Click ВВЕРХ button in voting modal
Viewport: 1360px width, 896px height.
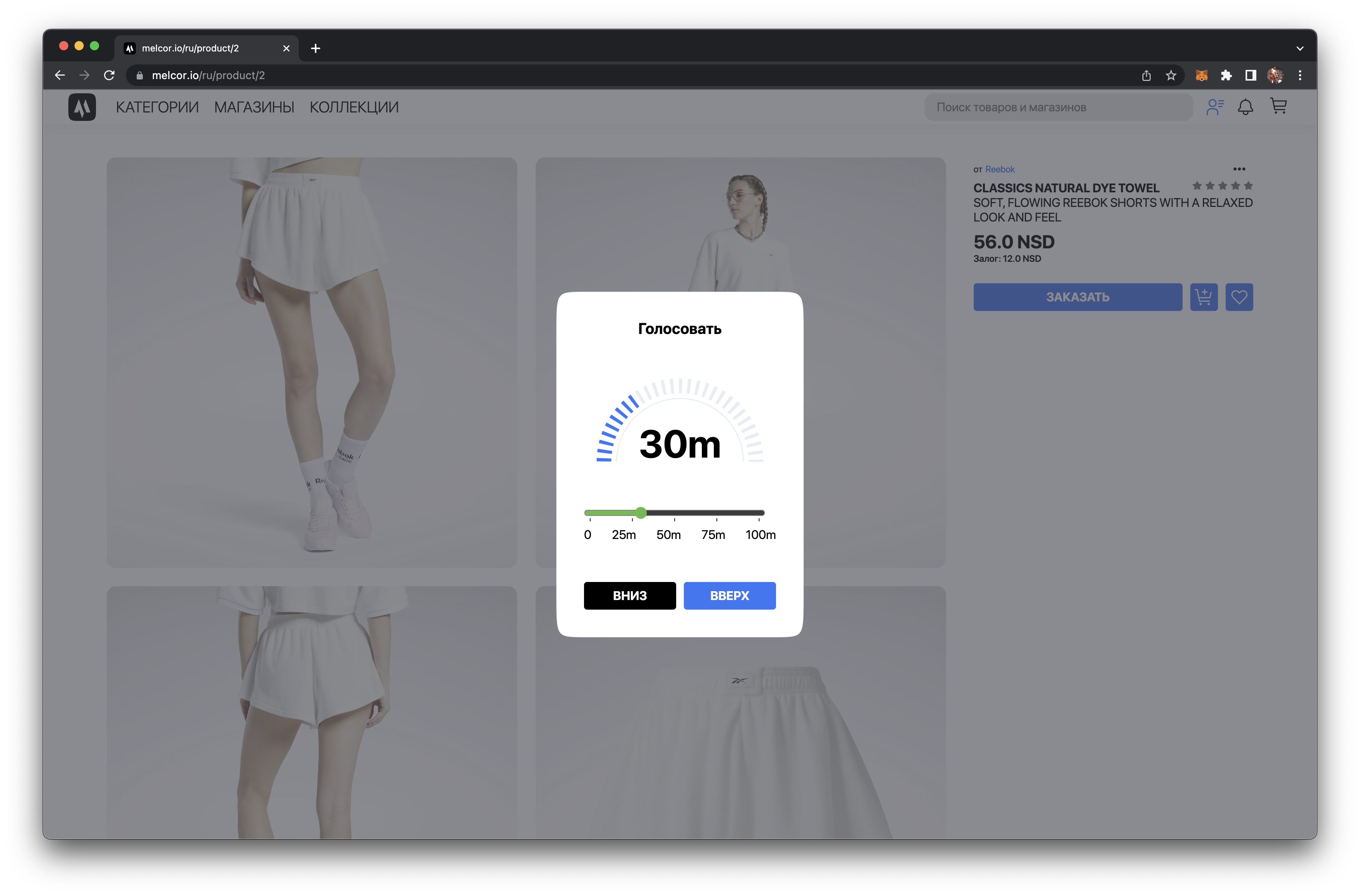(730, 595)
